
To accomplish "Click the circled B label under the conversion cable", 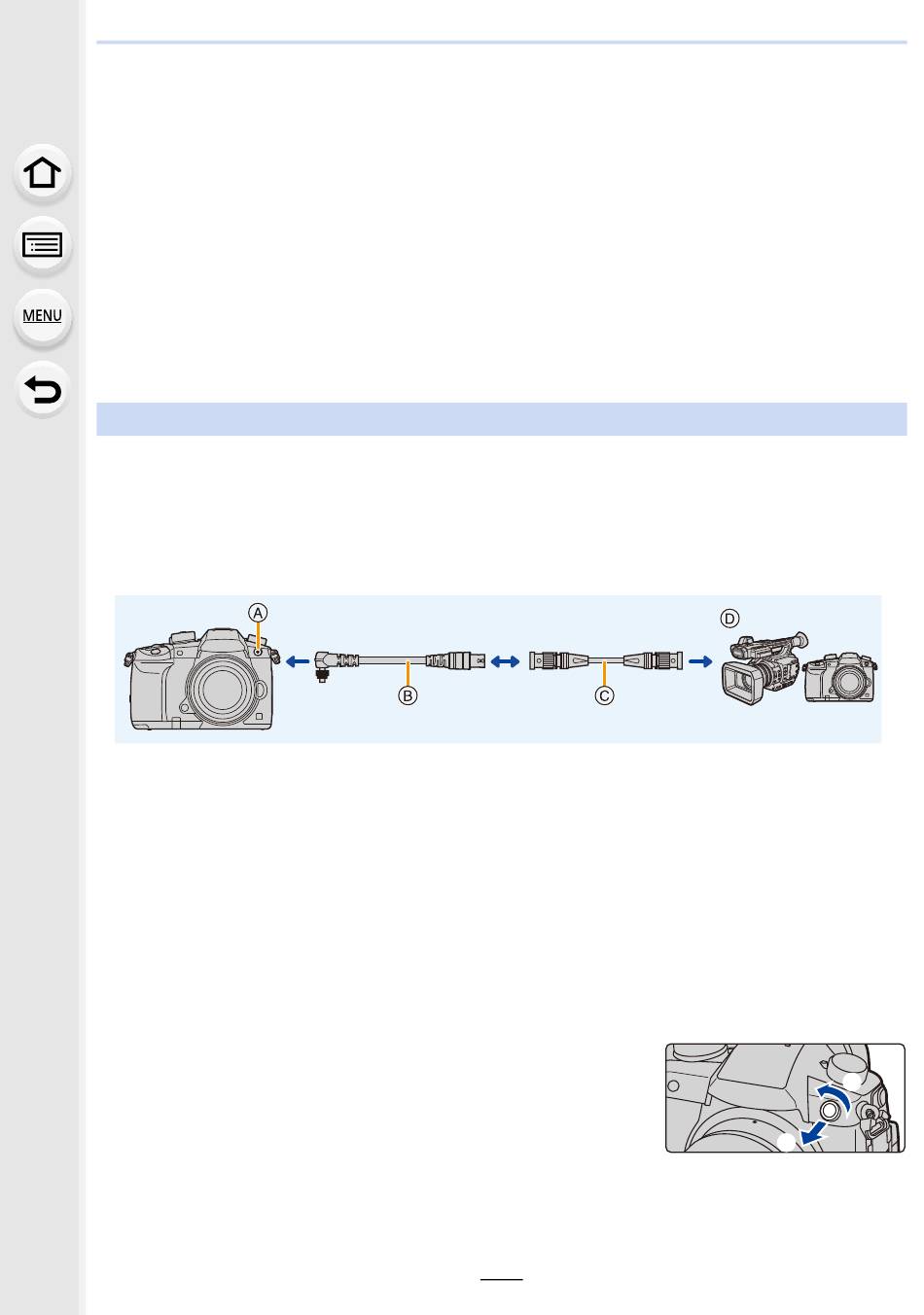I will coord(409,695).
